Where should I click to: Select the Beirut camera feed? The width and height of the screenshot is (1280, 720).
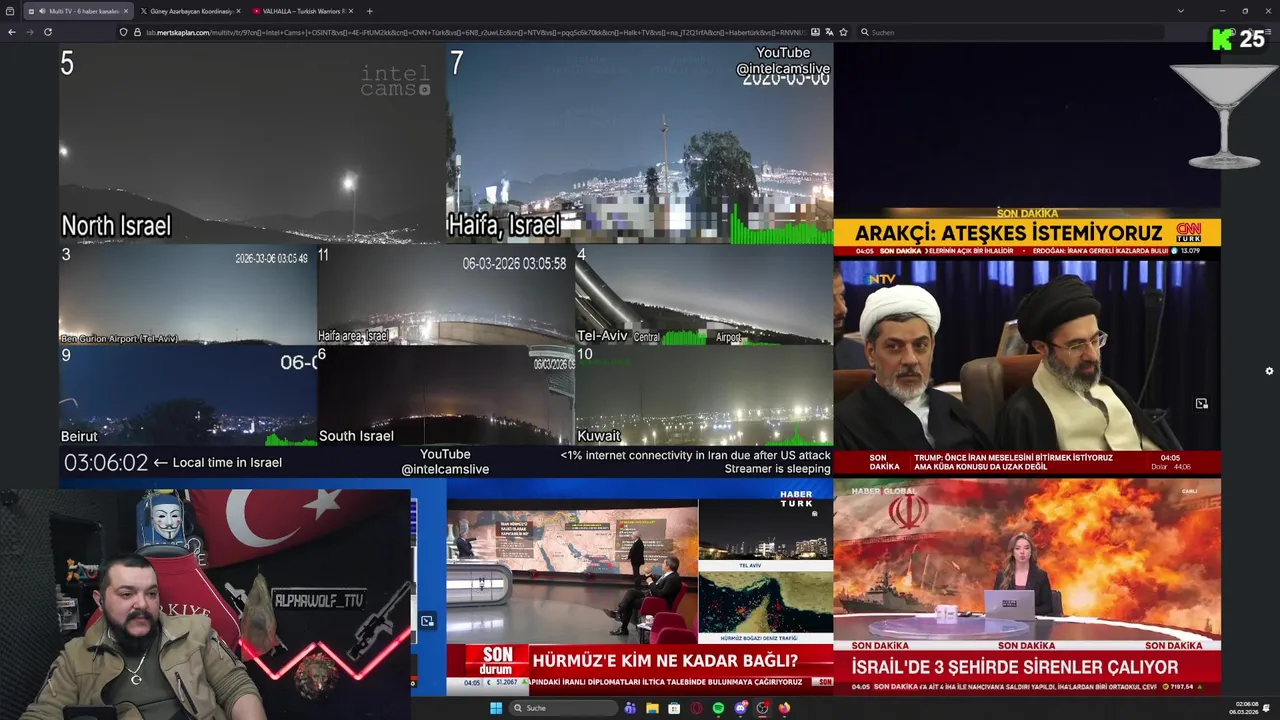pos(188,395)
